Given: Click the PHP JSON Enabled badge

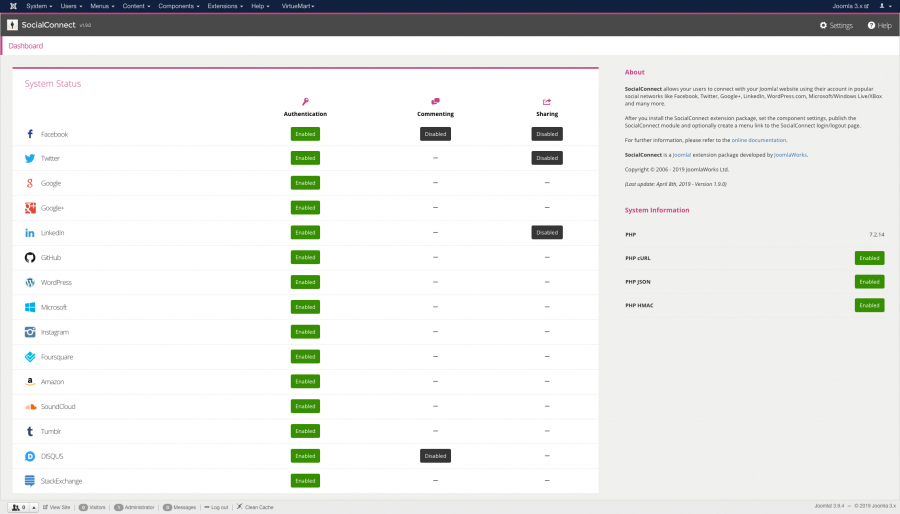Looking at the screenshot, I should click(869, 282).
